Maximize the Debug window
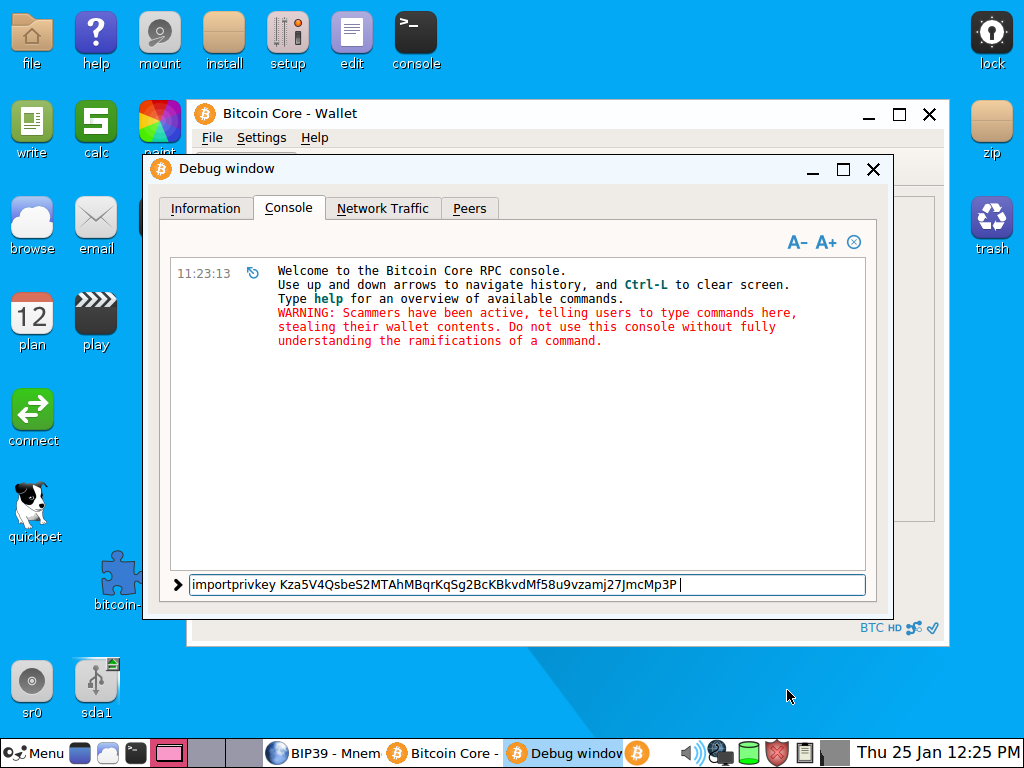 coord(843,170)
